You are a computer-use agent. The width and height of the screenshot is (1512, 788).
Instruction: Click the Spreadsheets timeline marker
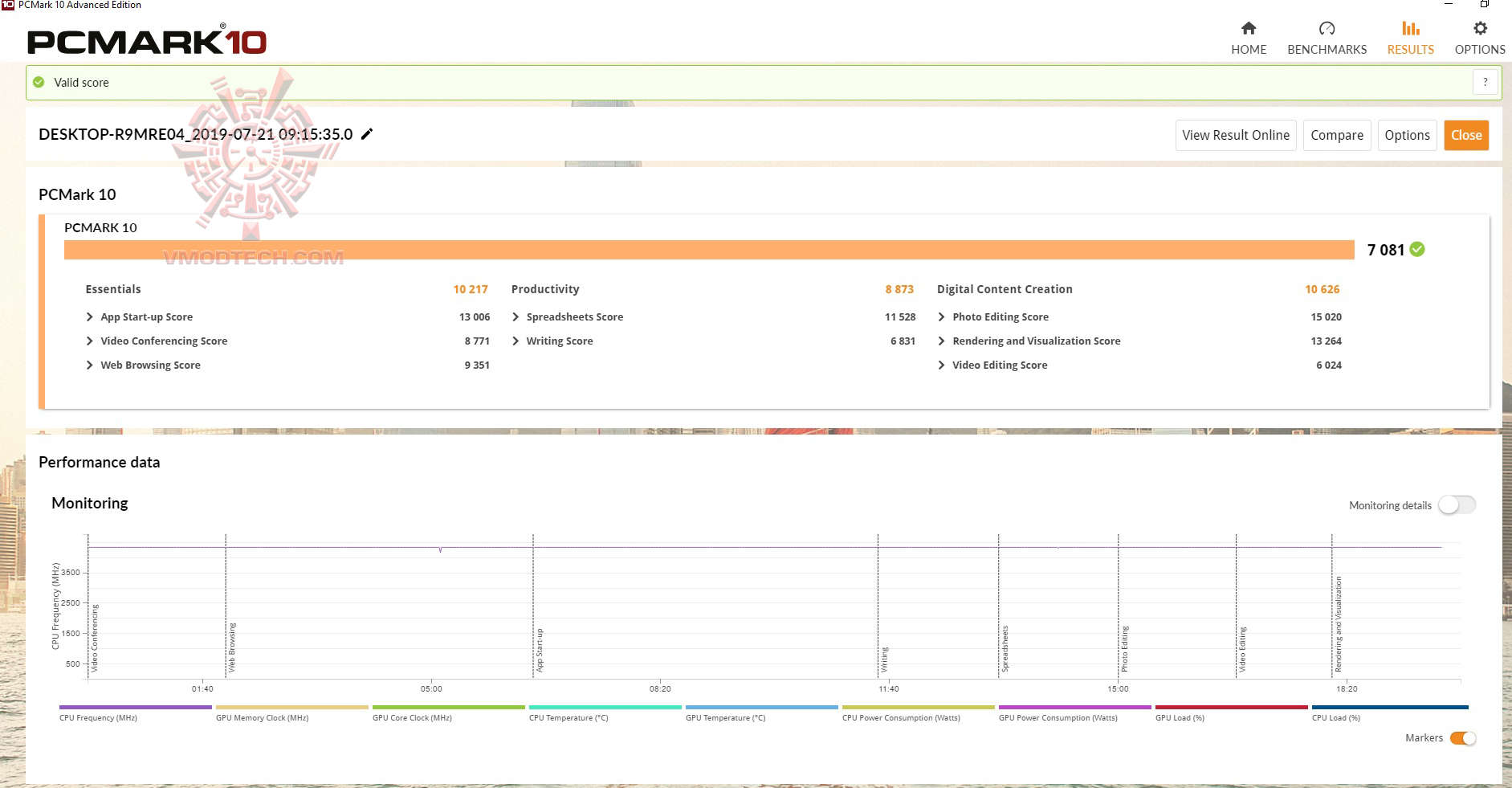1005,649
